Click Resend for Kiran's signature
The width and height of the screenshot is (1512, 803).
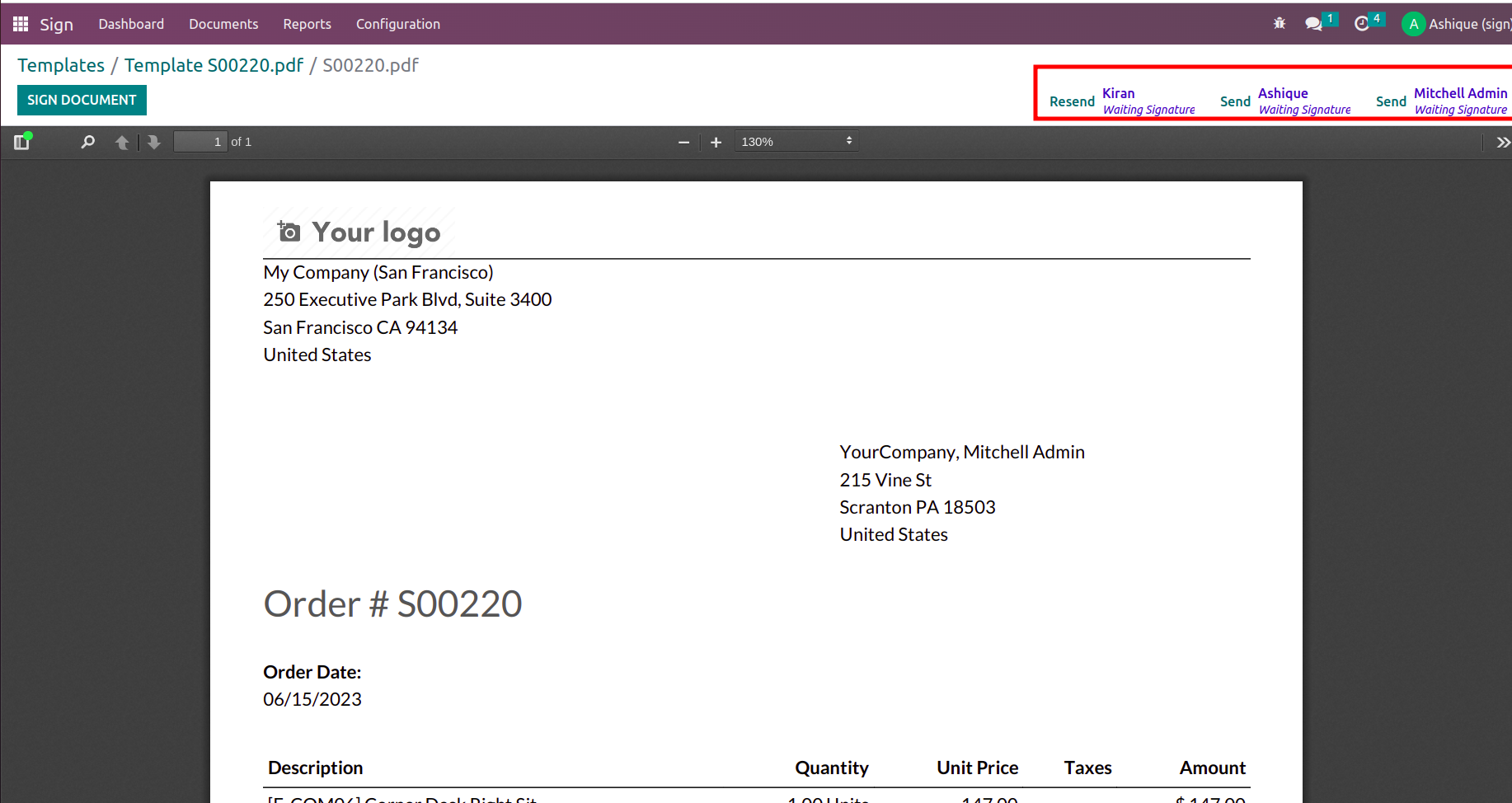pos(1072,101)
